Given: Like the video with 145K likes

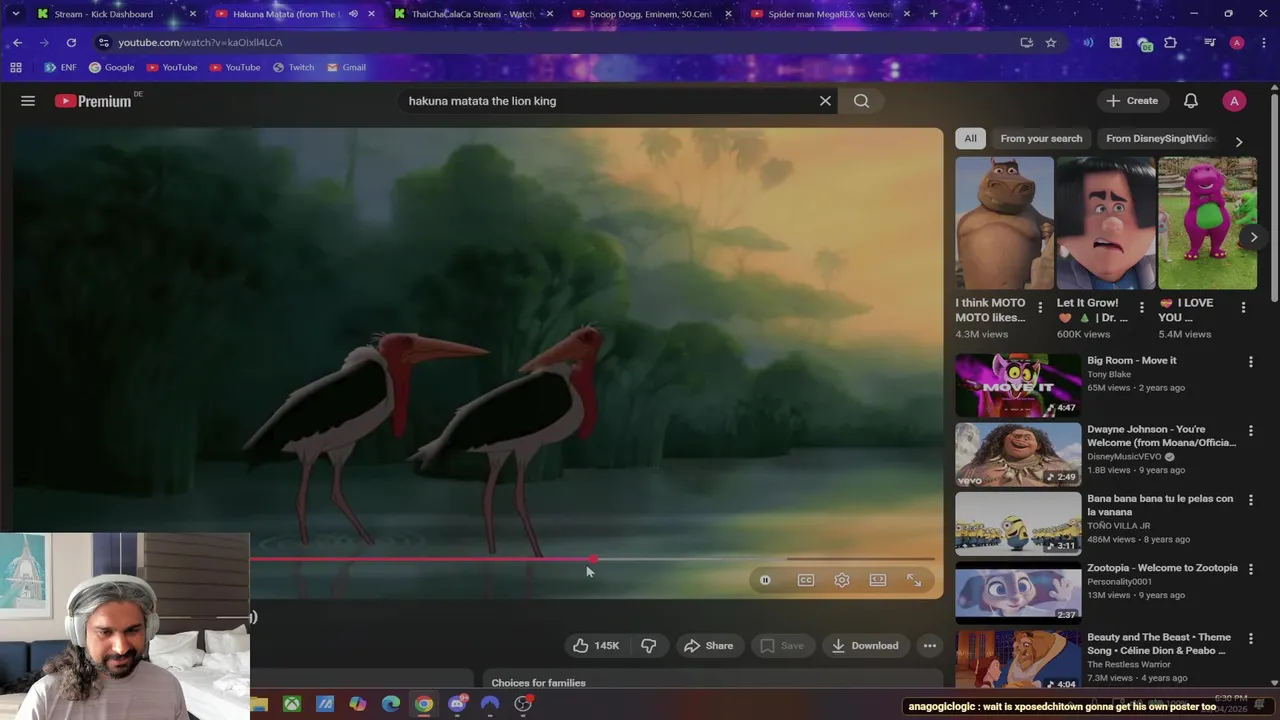Looking at the screenshot, I should [596, 646].
